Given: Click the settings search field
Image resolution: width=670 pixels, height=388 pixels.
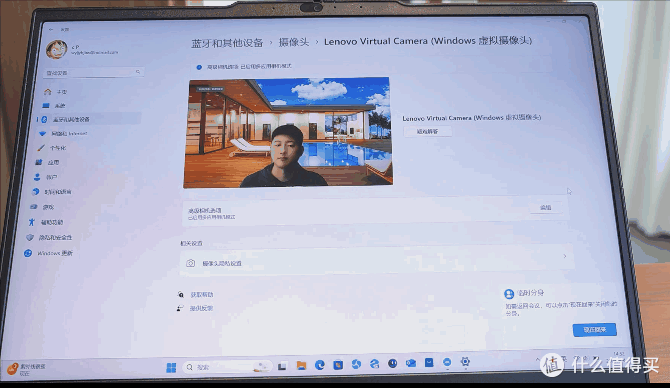Looking at the screenshot, I should (93, 73).
